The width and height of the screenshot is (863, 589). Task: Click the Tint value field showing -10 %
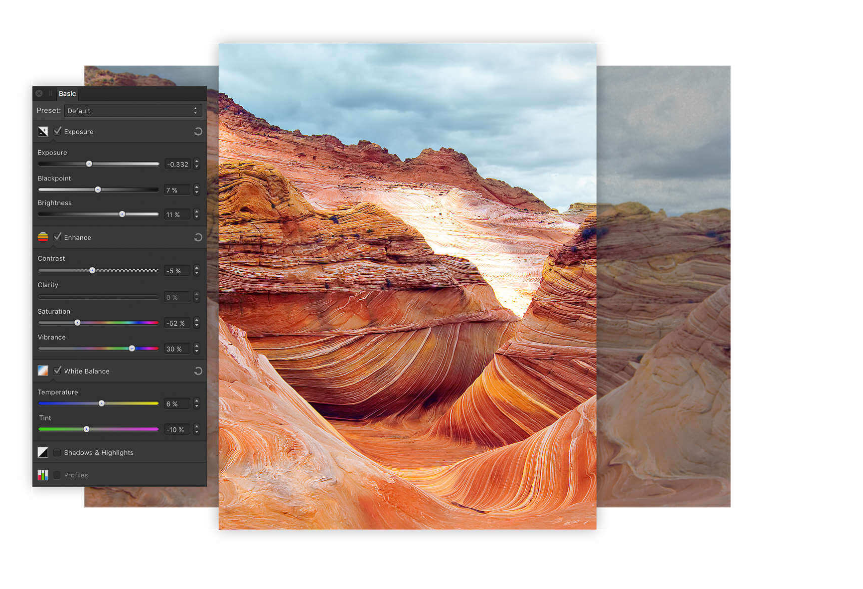click(x=178, y=429)
